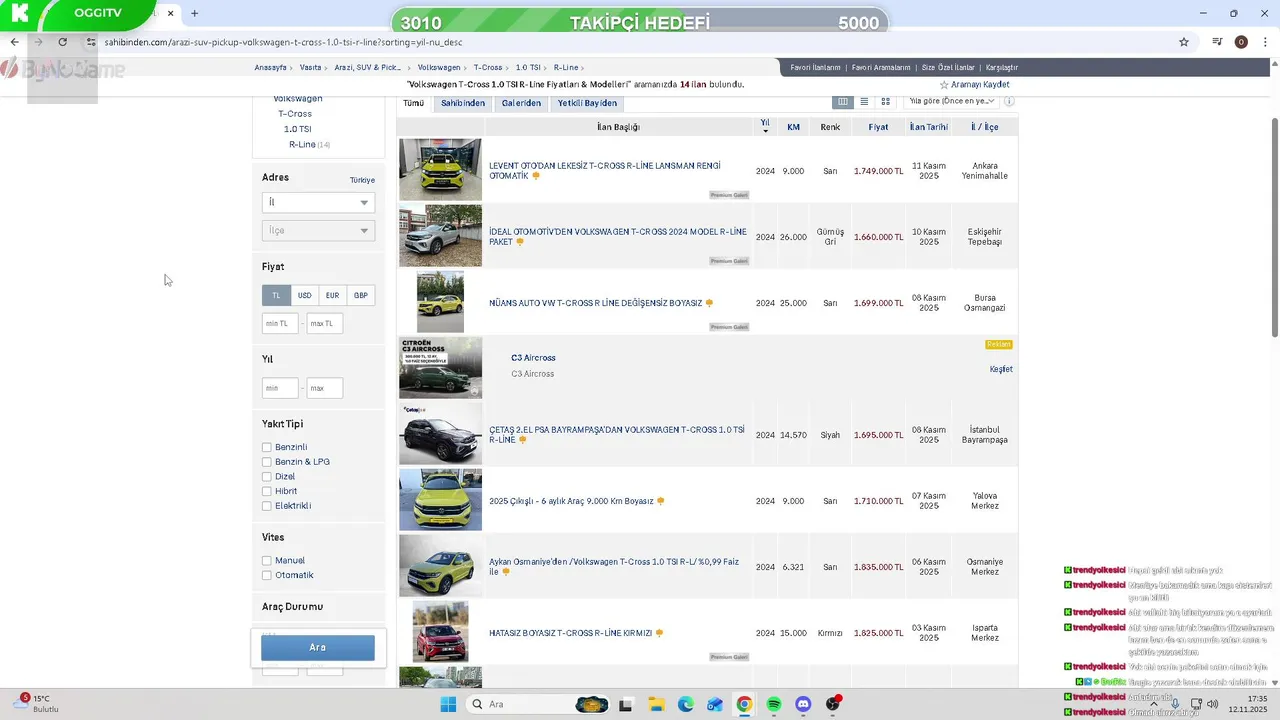Open the İlçe district dropdown
The height and width of the screenshot is (720, 1280).
tap(318, 230)
